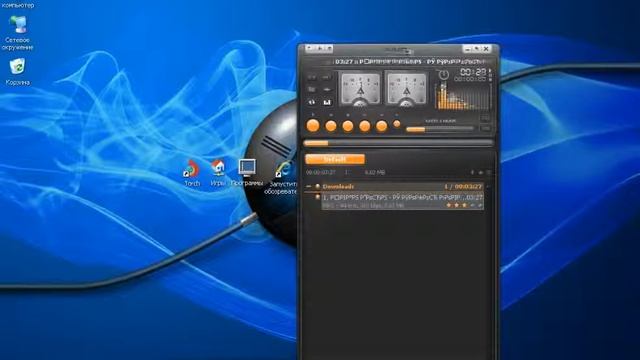Click the "1 / 00:03:27" group duration text
The width and height of the screenshot is (640, 360).
463,187
